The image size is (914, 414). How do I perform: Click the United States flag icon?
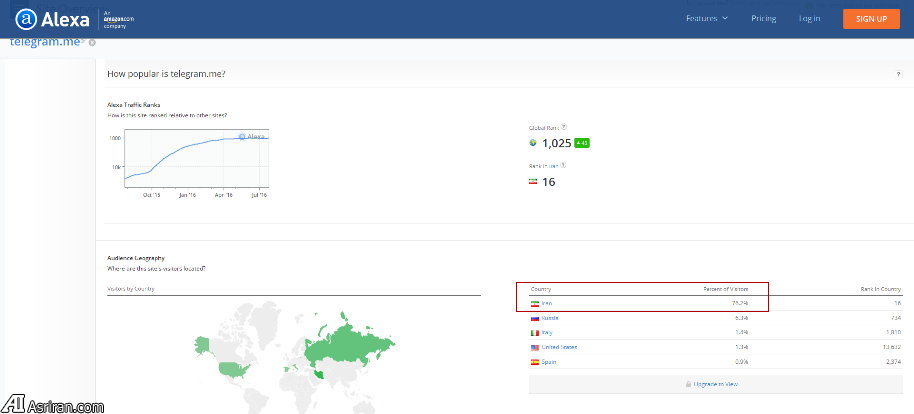pos(534,347)
